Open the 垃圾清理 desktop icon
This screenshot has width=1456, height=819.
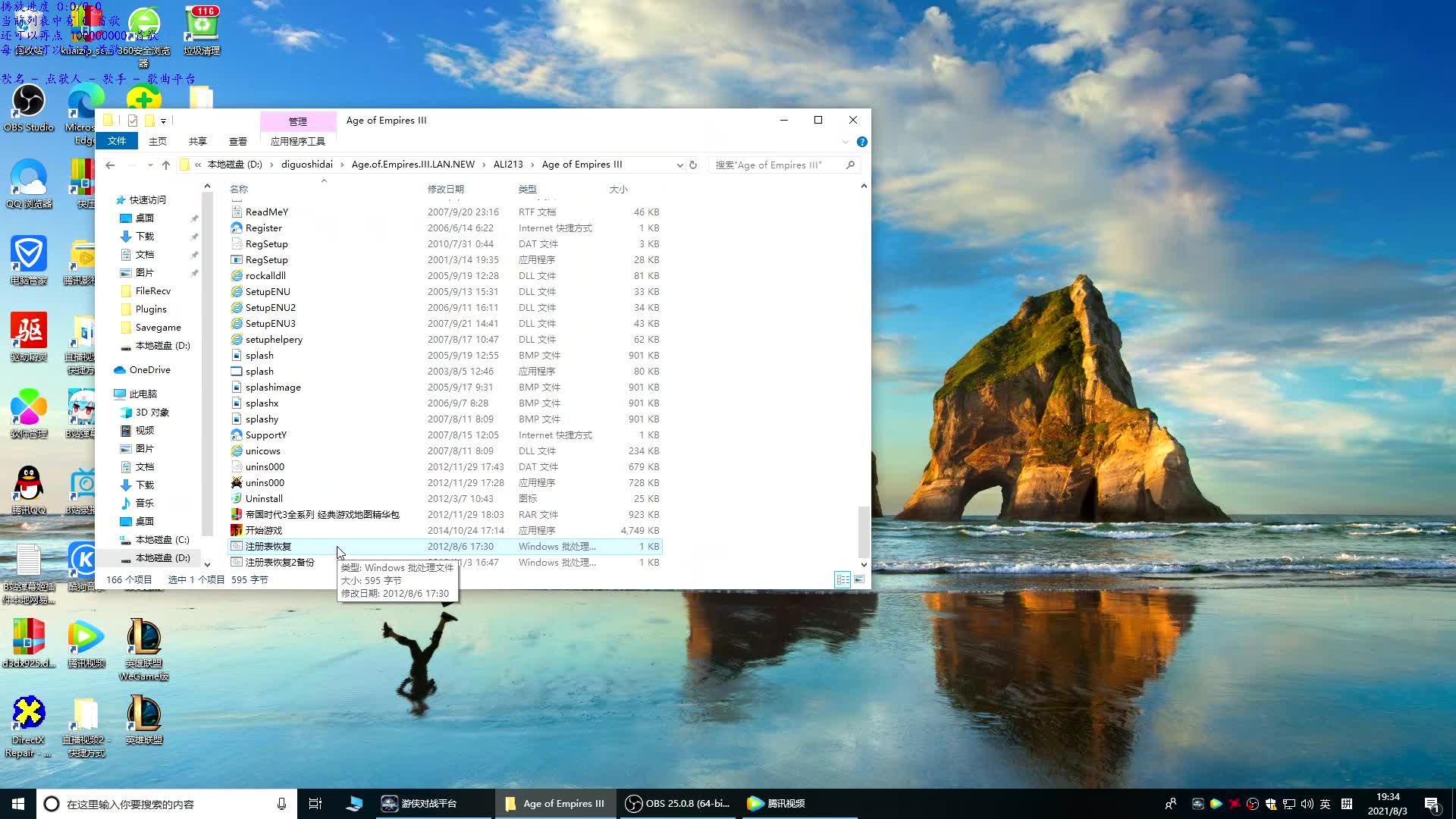click(202, 32)
